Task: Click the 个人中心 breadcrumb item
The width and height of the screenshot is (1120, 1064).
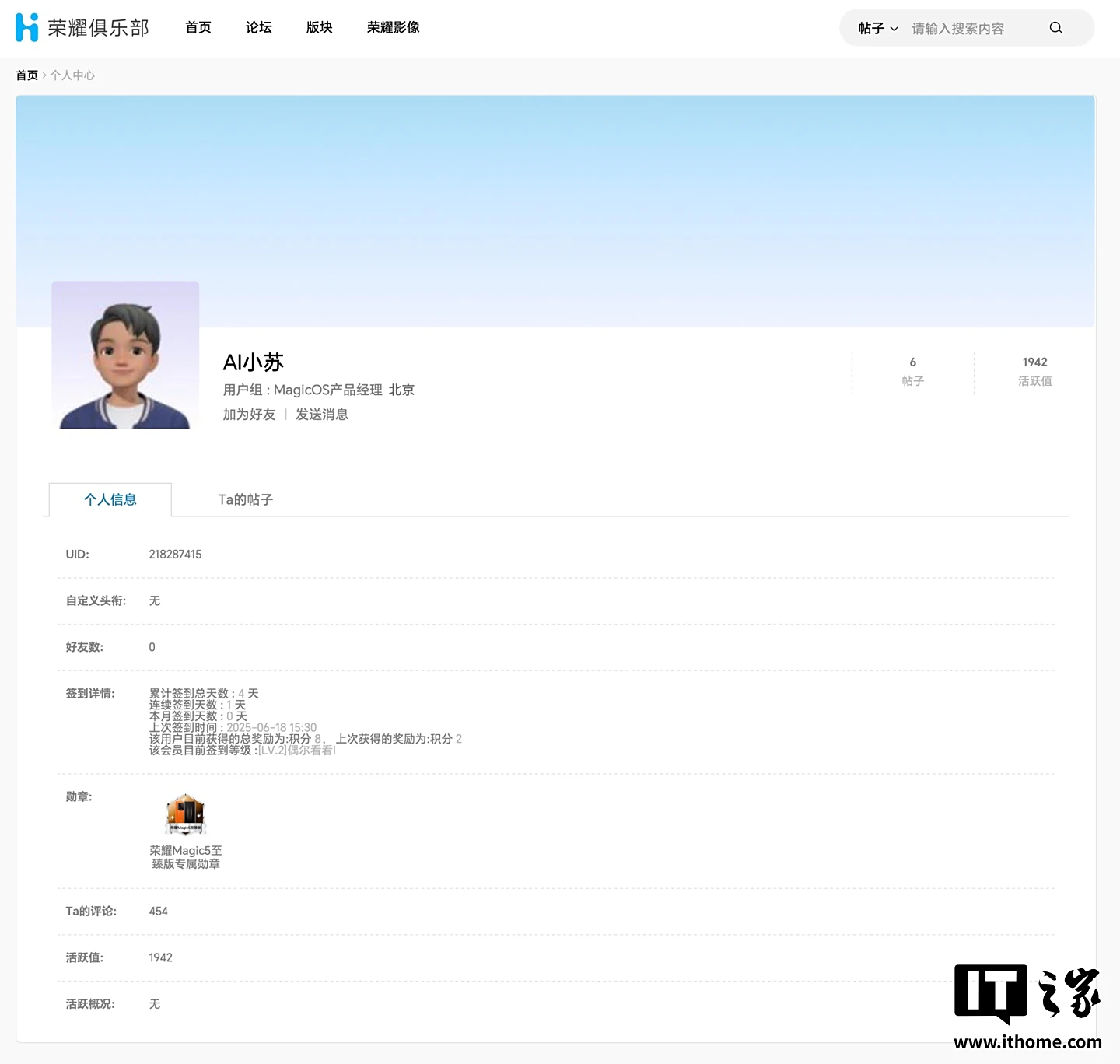Action: [72, 75]
